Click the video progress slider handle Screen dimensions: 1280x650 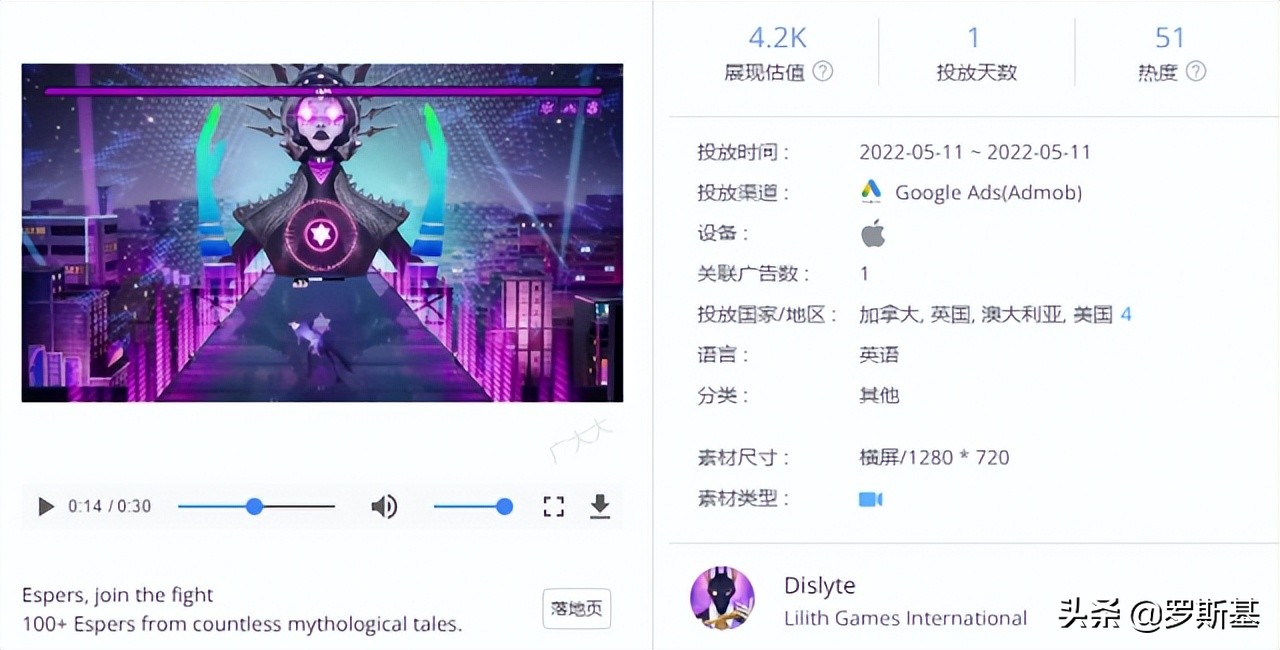click(x=254, y=506)
